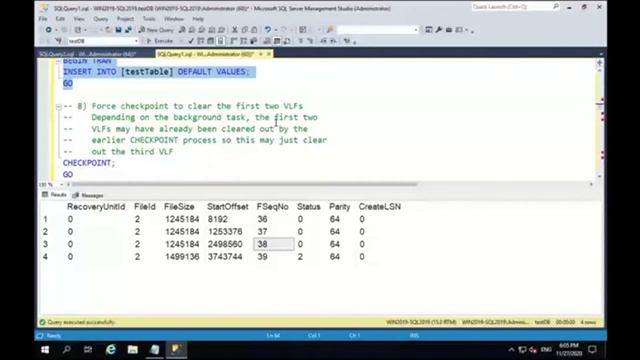The width and height of the screenshot is (640, 360).
Task: Open the document tabs list dropdown
Action: (601, 54)
